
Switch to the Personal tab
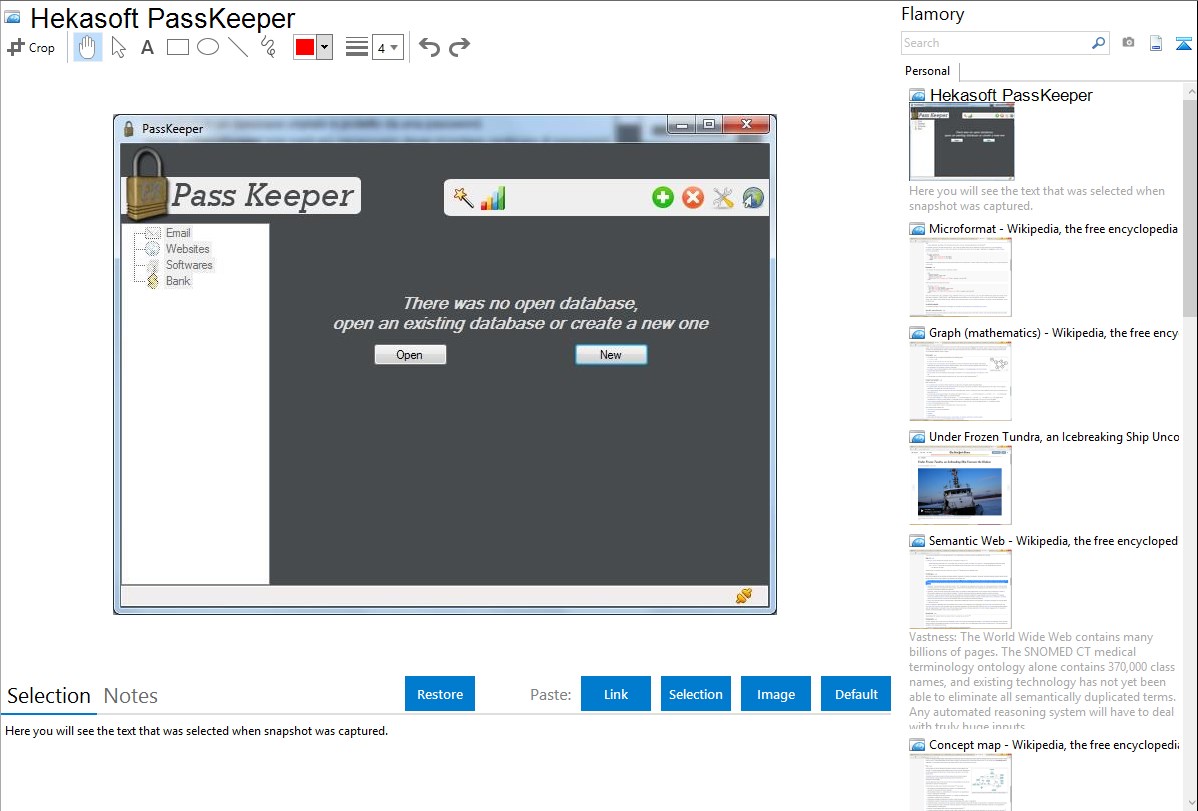coord(928,71)
